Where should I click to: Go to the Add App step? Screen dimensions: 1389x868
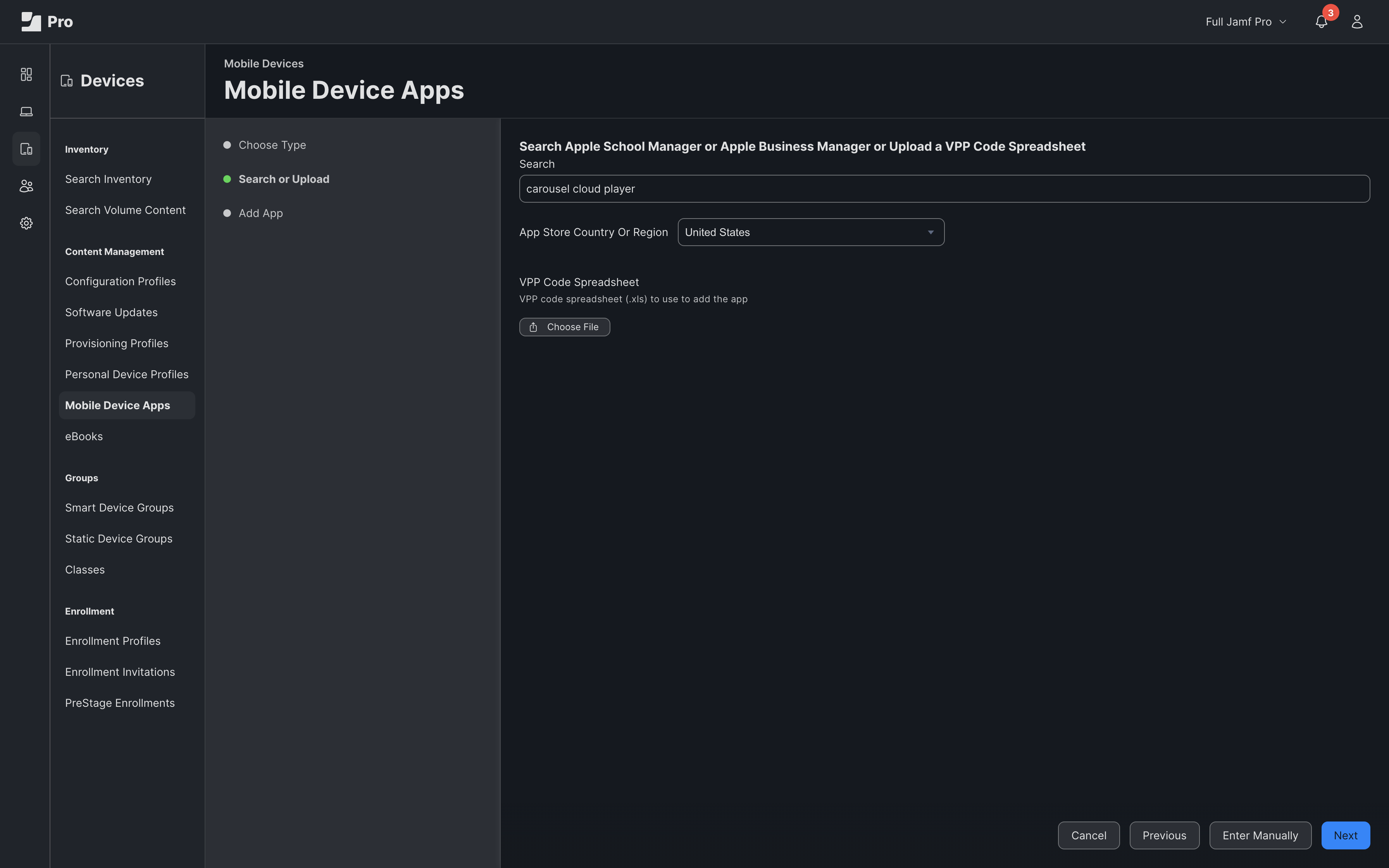point(260,213)
